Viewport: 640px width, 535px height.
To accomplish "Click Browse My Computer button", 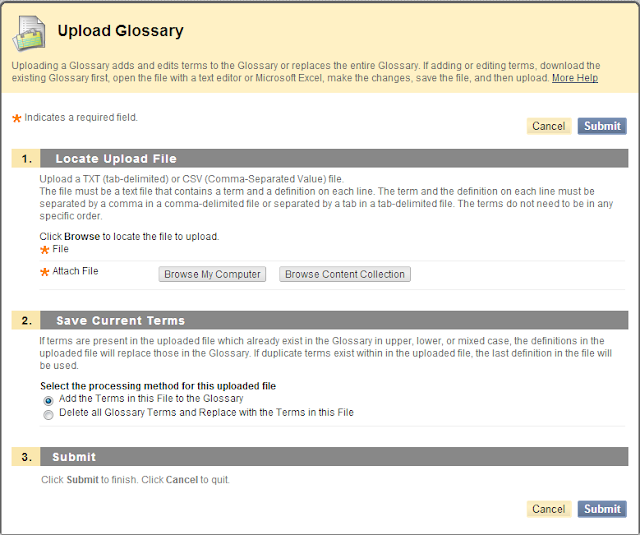I will point(212,274).
